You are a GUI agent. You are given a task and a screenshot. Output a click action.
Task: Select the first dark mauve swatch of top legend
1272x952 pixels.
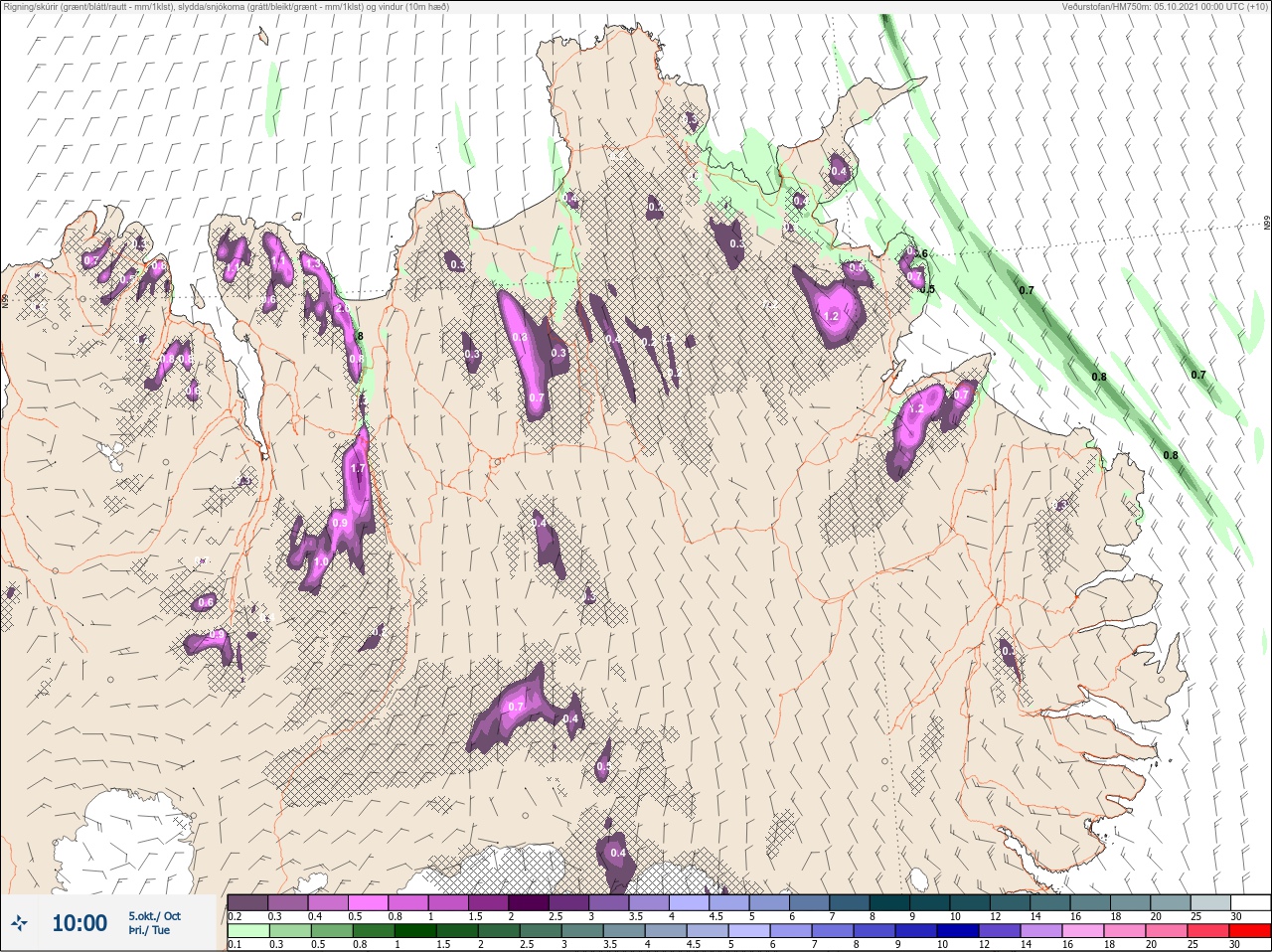point(248,902)
